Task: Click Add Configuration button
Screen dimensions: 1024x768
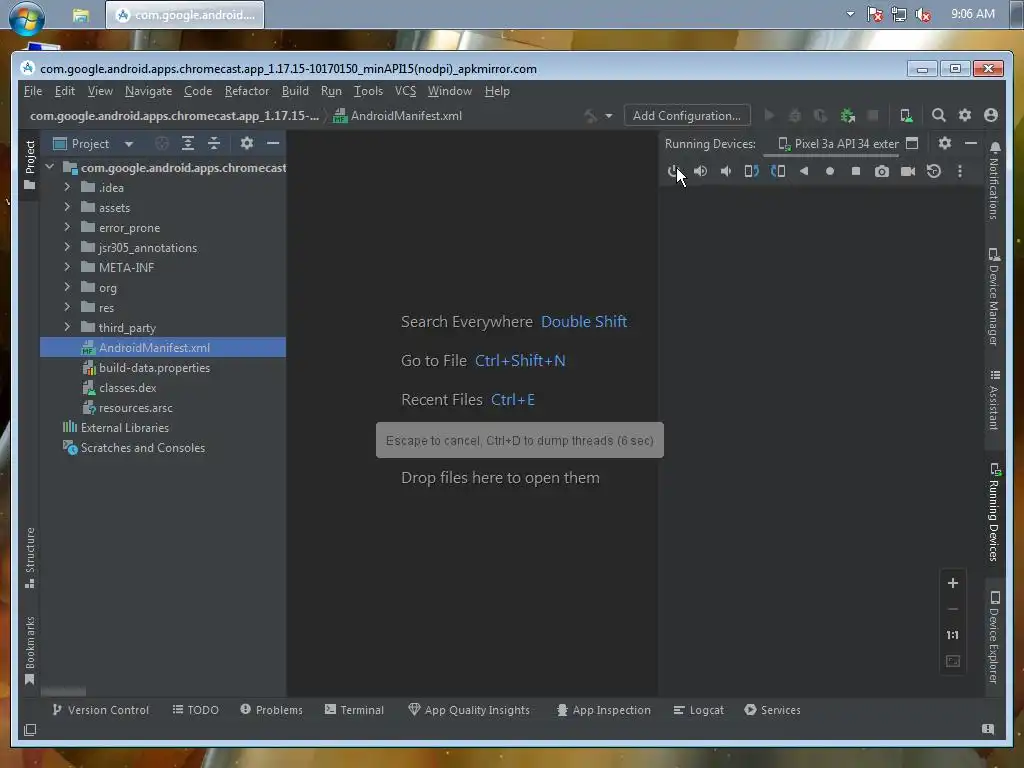Action: (x=686, y=116)
